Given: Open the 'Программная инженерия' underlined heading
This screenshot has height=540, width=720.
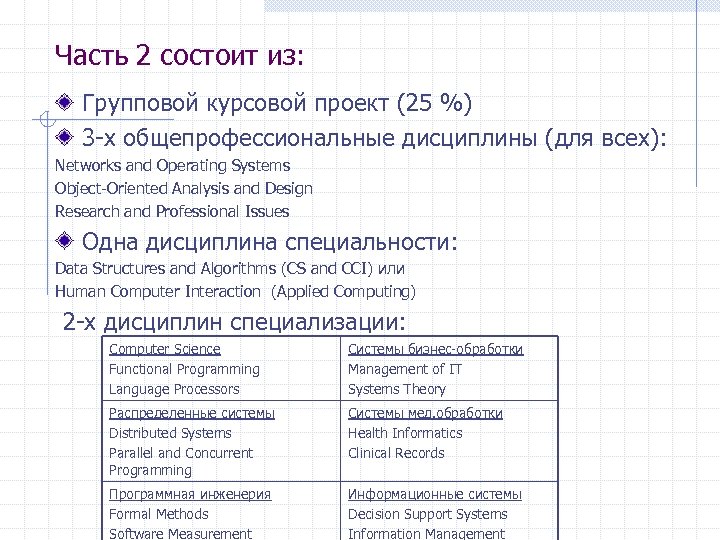Looking at the screenshot, I should (190, 494).
